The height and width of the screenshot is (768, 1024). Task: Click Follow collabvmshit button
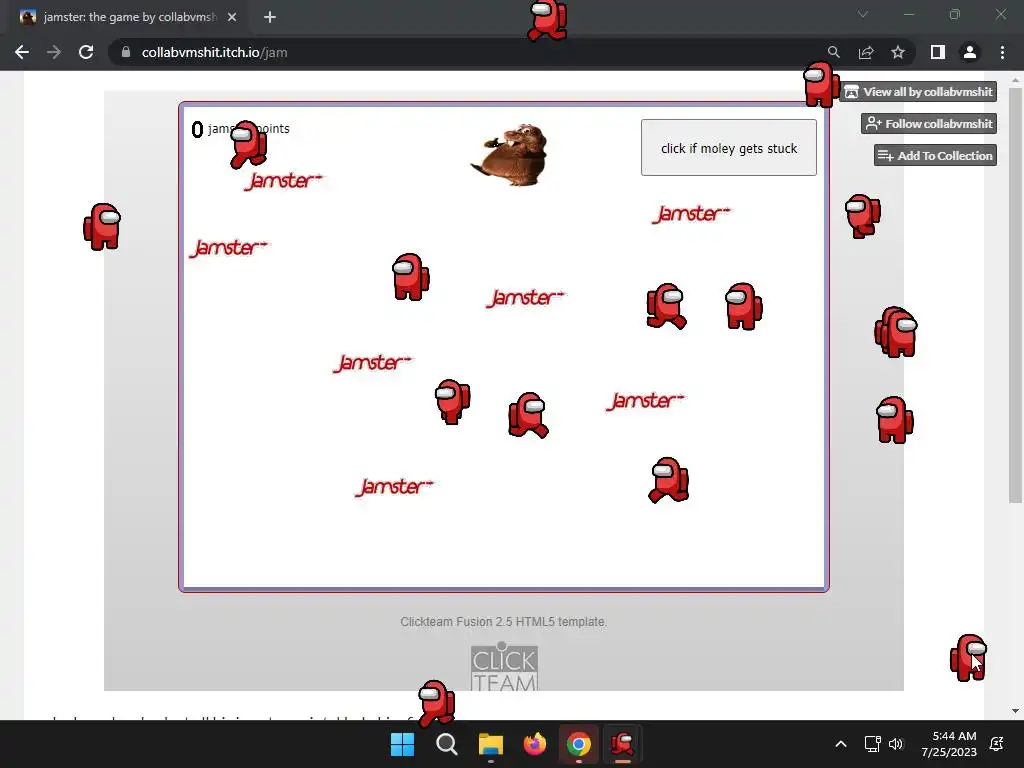coord(929,123)
